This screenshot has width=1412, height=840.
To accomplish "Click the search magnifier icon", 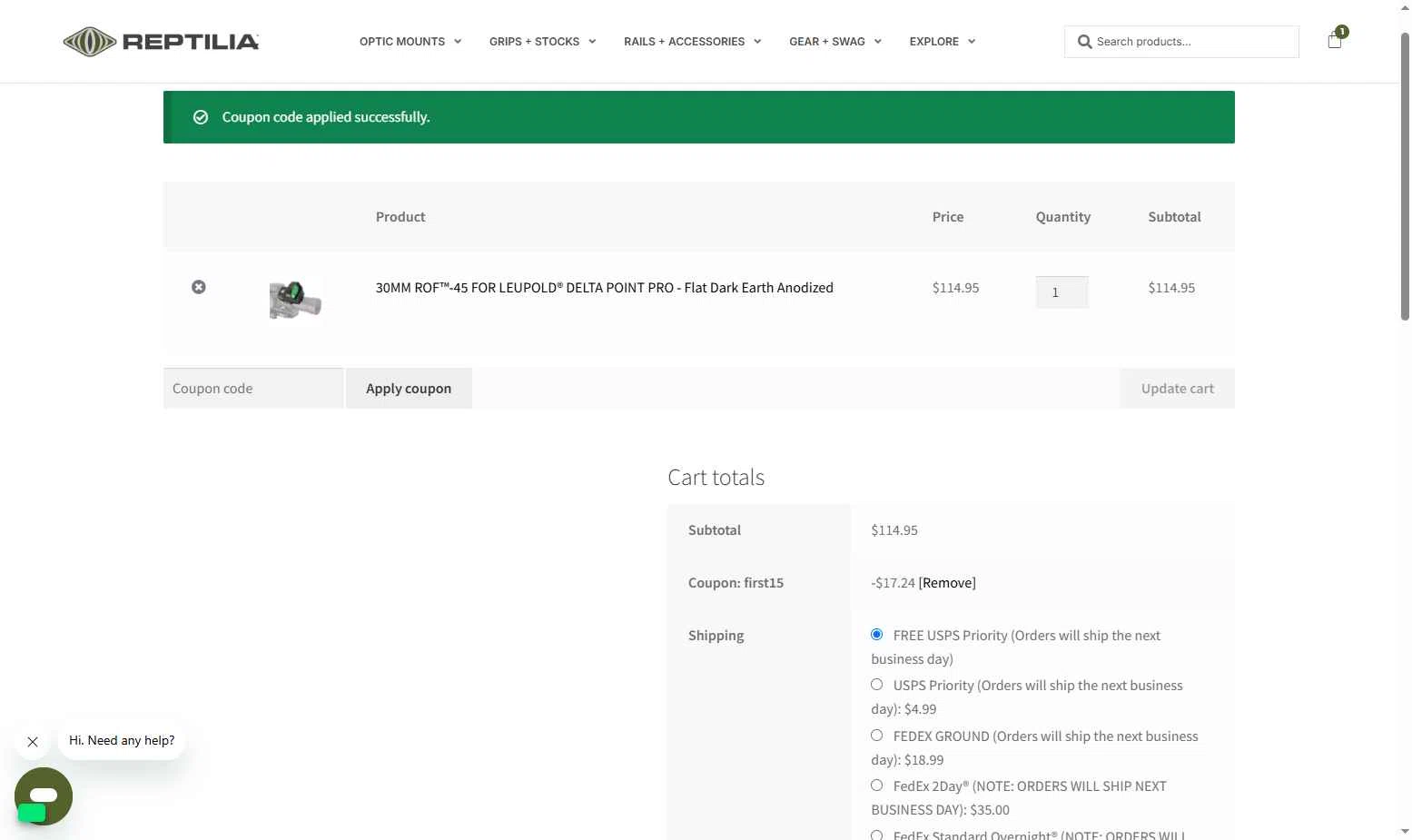I will [1084, 42].
